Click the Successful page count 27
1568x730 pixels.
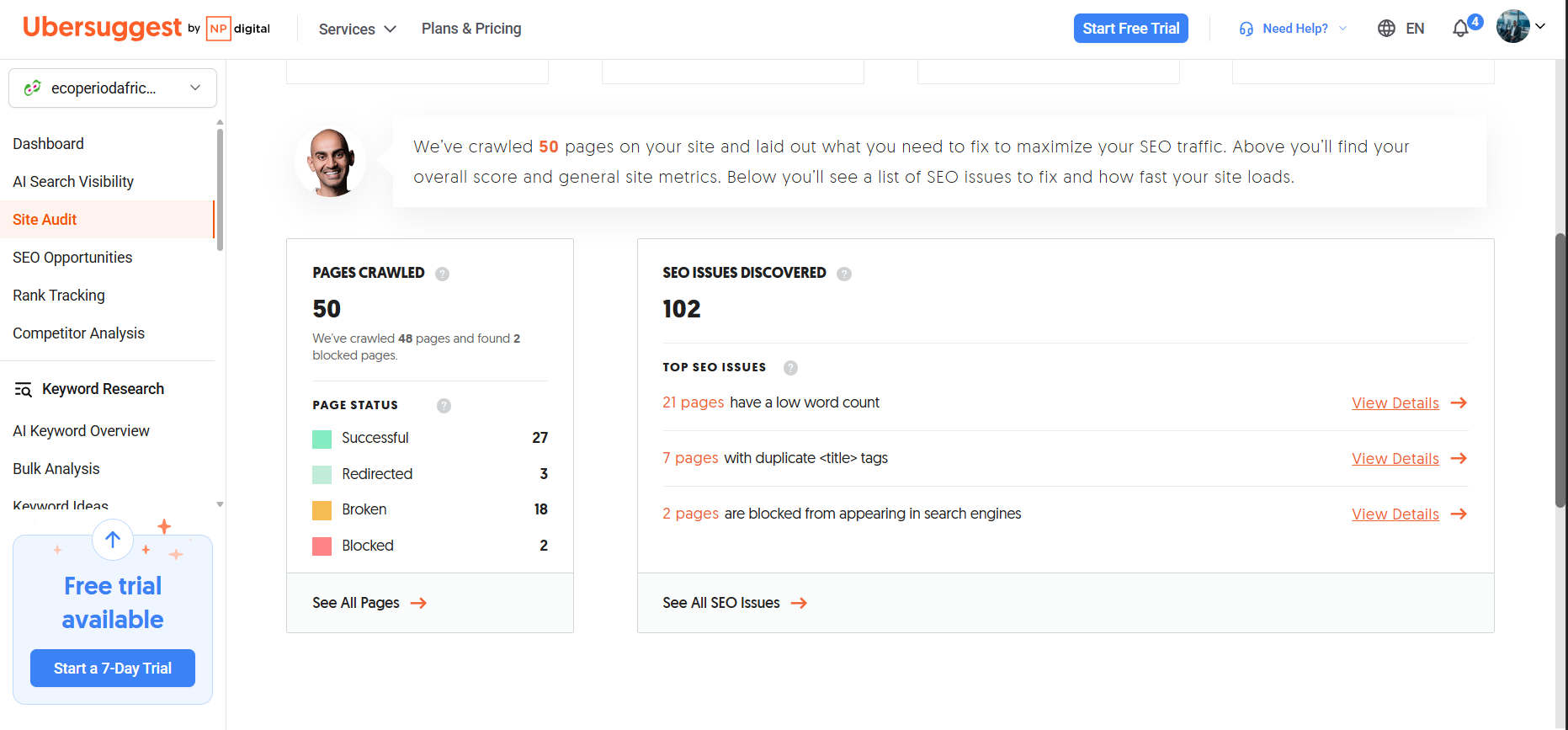tap(540, 438)
